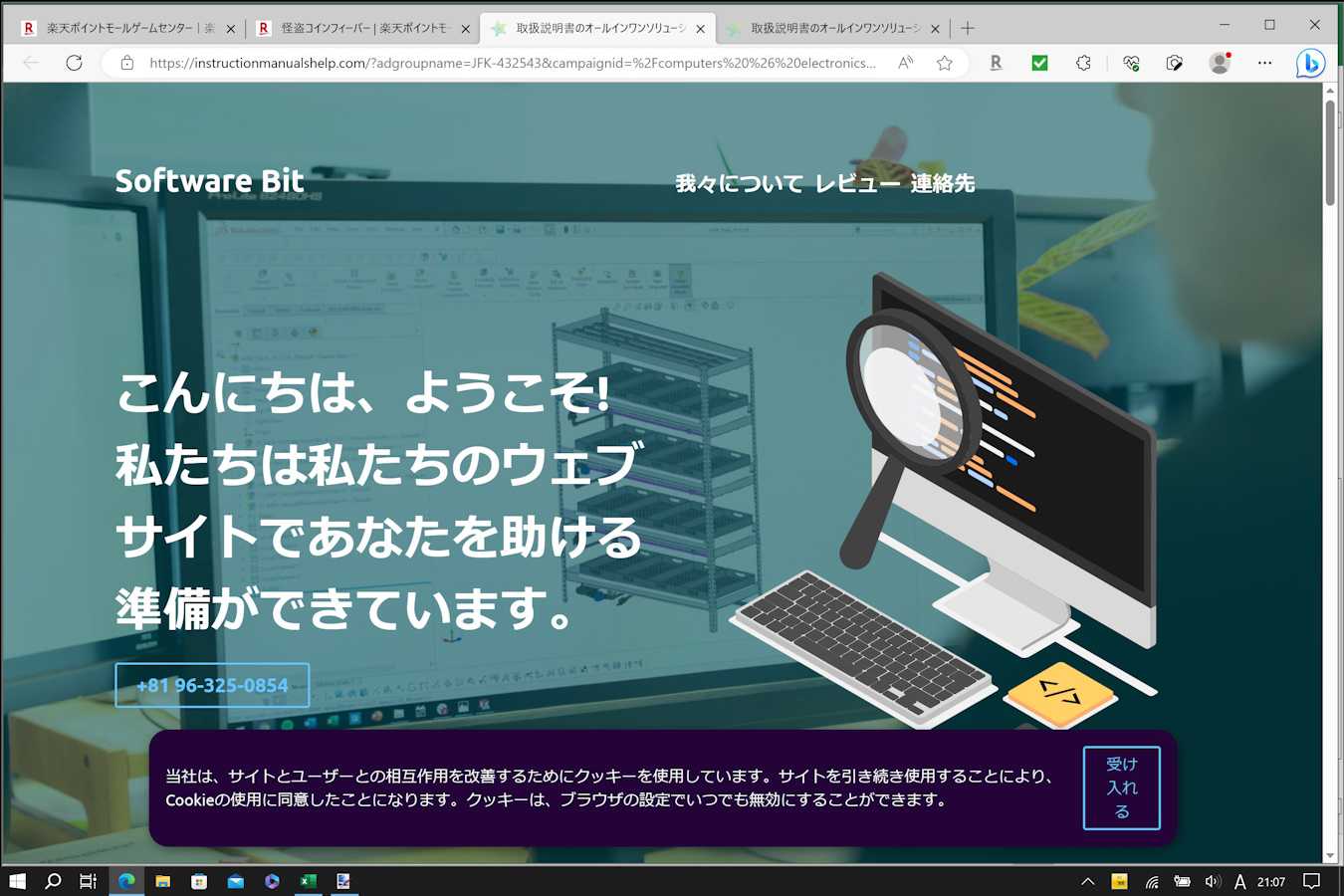
Task: Click the browser refresh icon
Action: [x=74, y=63]
